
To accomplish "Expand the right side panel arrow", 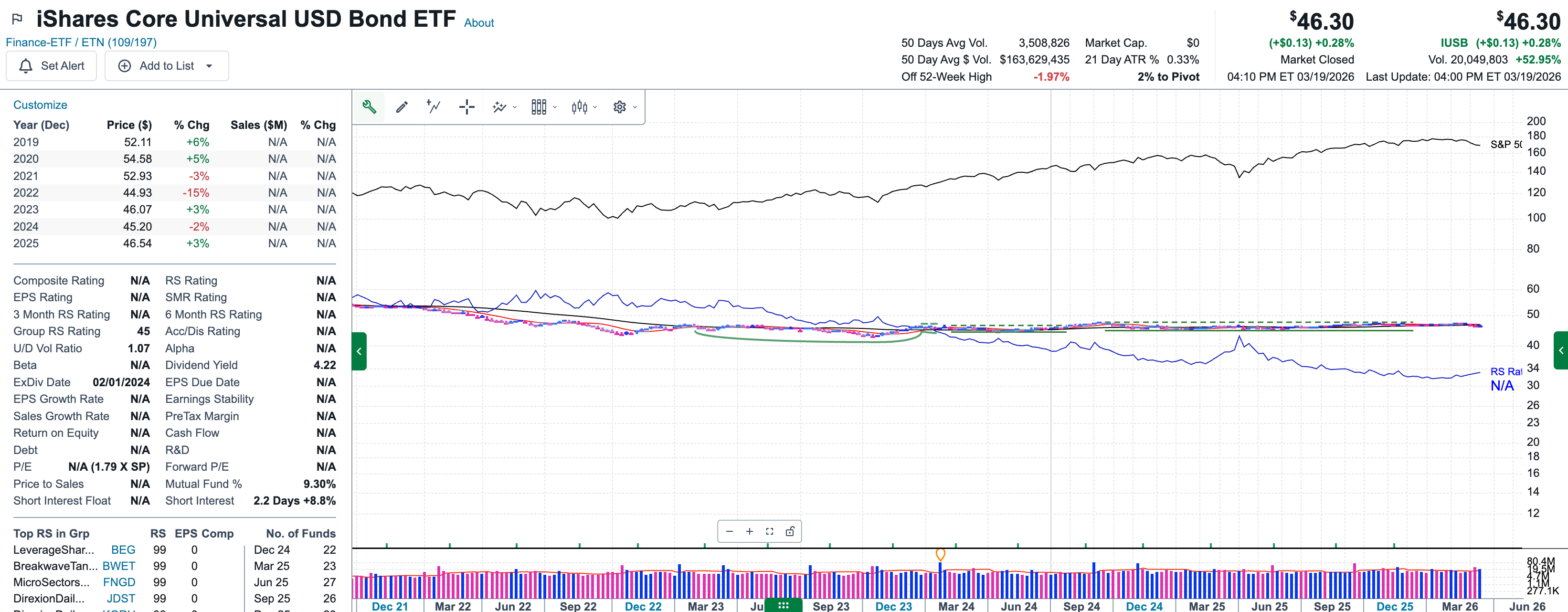I will tap(1561, 350).
